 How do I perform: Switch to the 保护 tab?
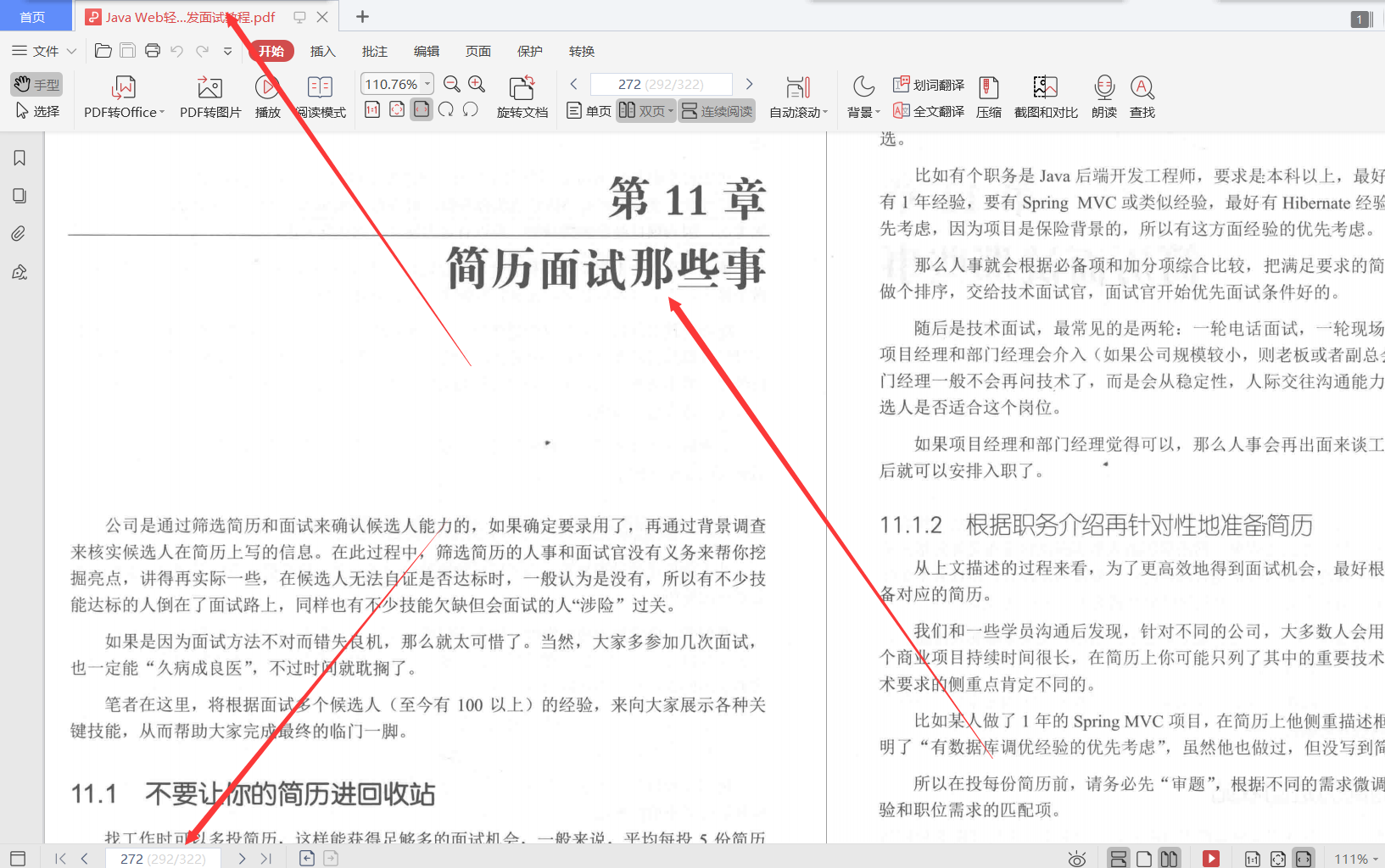(x=529, y=52)
